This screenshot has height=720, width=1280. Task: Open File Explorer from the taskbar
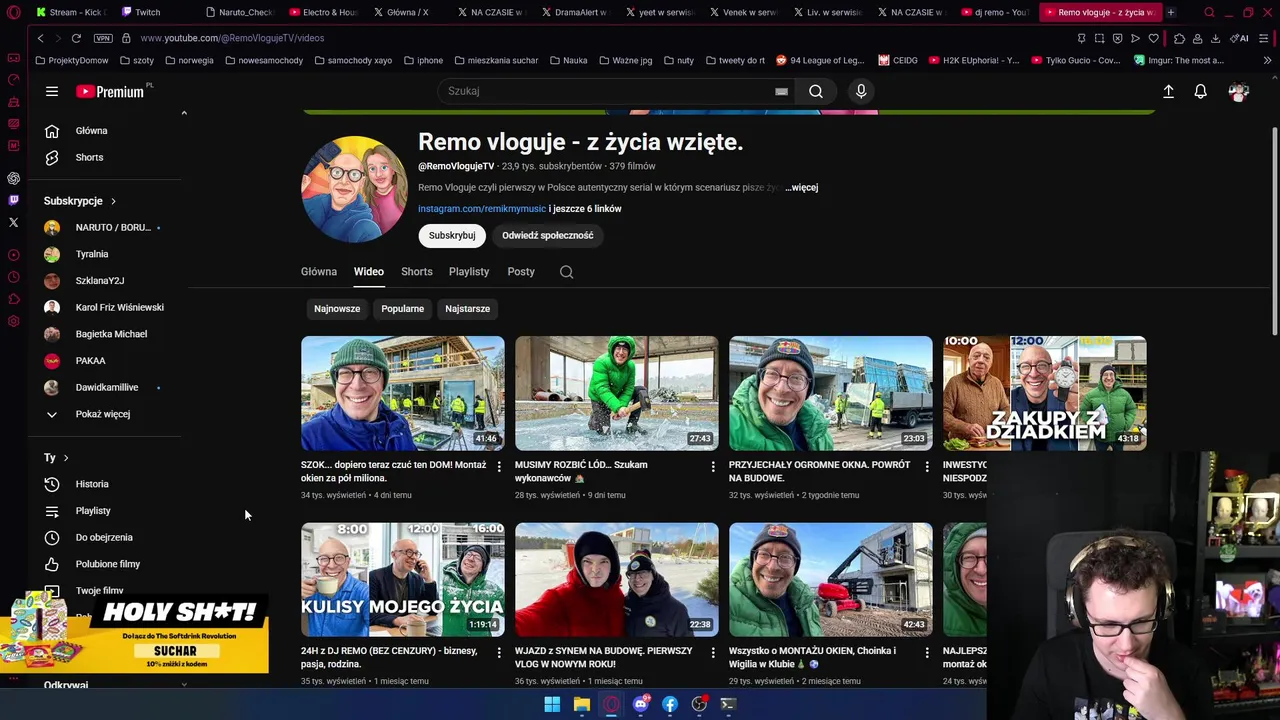[x=581, y=704]
